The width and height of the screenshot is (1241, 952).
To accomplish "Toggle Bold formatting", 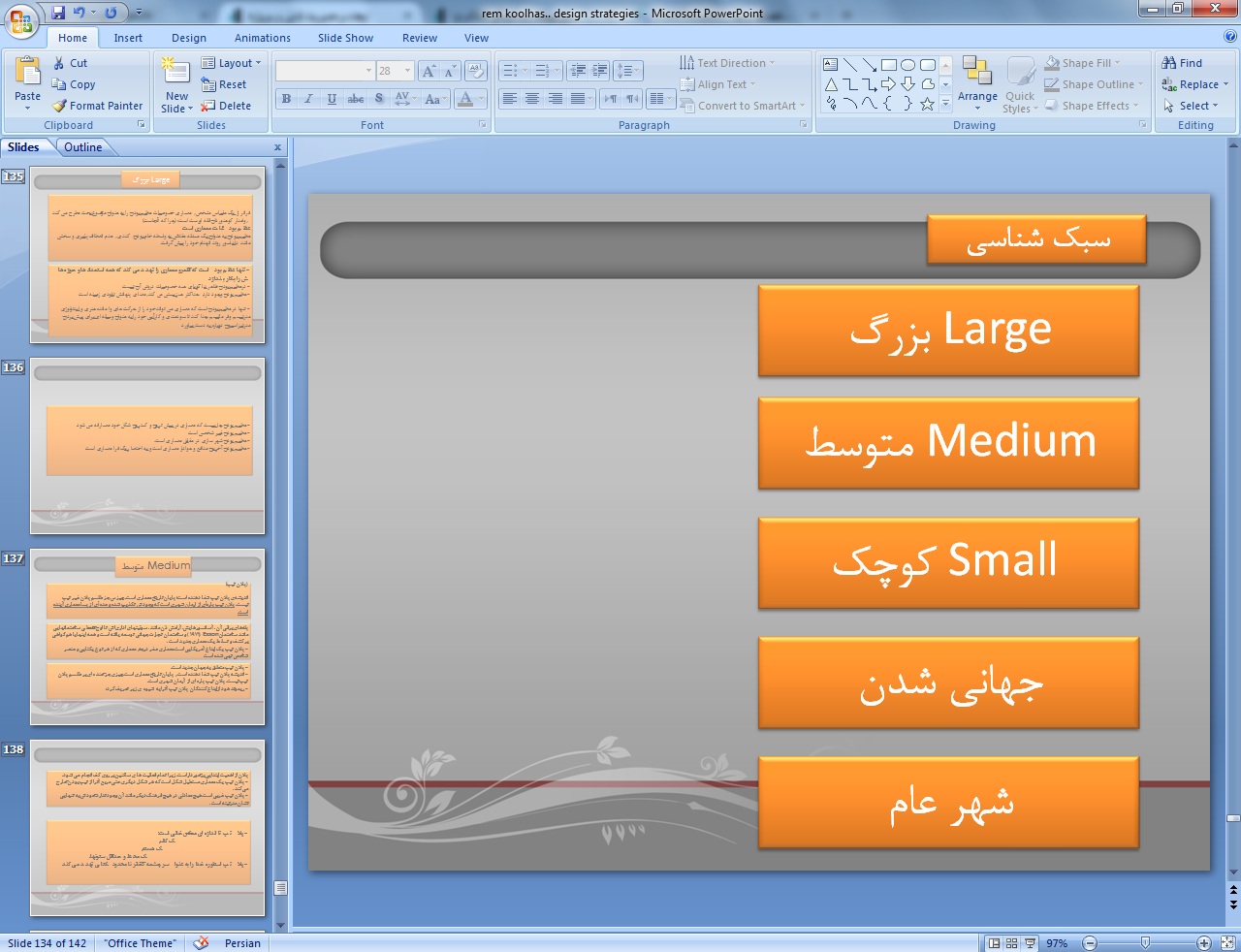I will 286,99.
